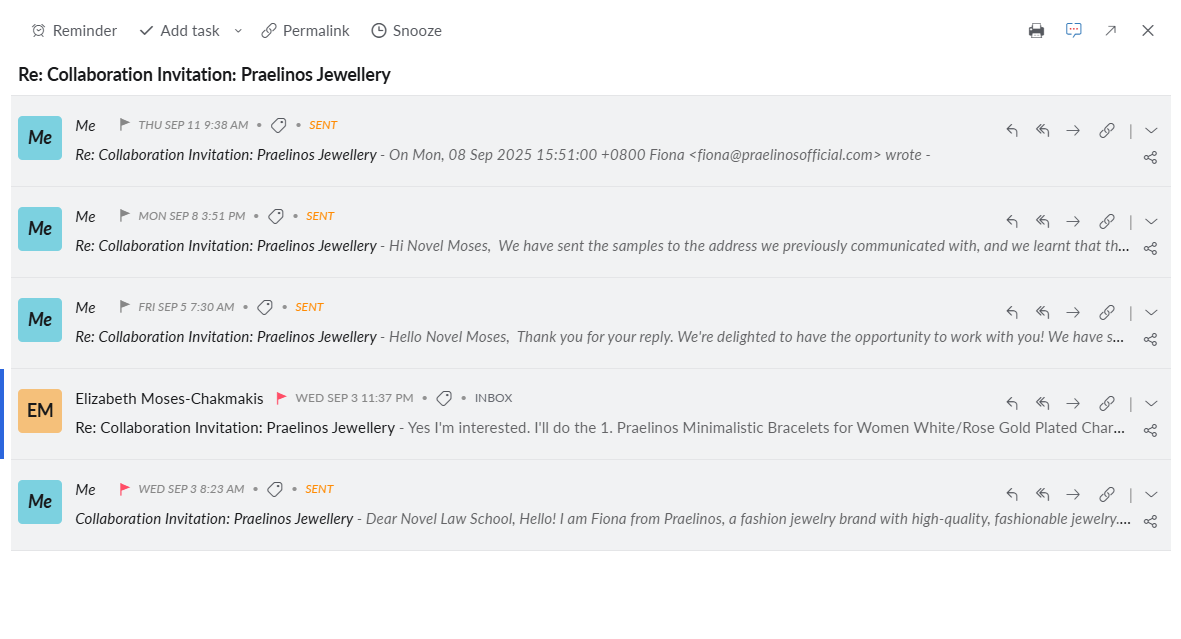This screenshot has height=639, width=1181.
Task: Copy the Permalink of this thread
Action: 305,31
